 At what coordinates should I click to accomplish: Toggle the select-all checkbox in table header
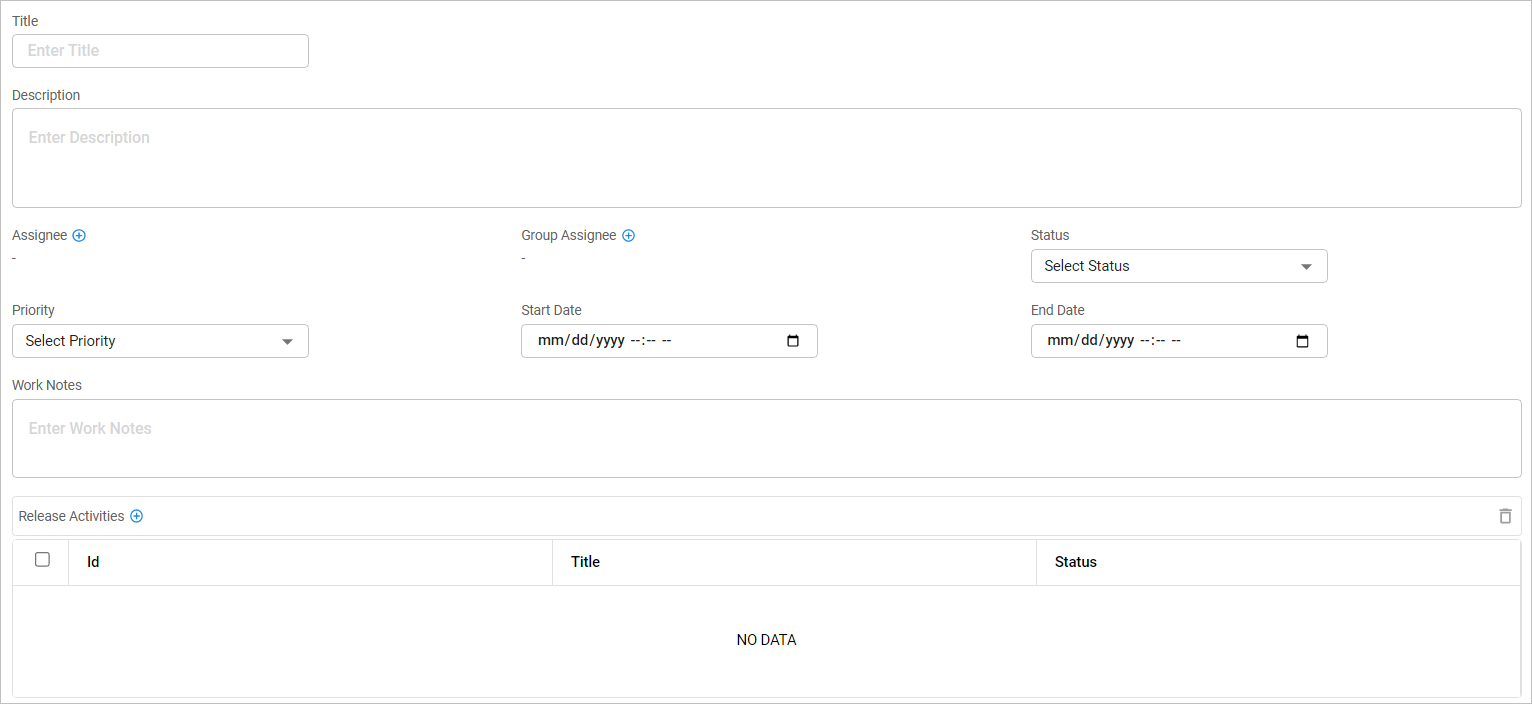(42, 560)
